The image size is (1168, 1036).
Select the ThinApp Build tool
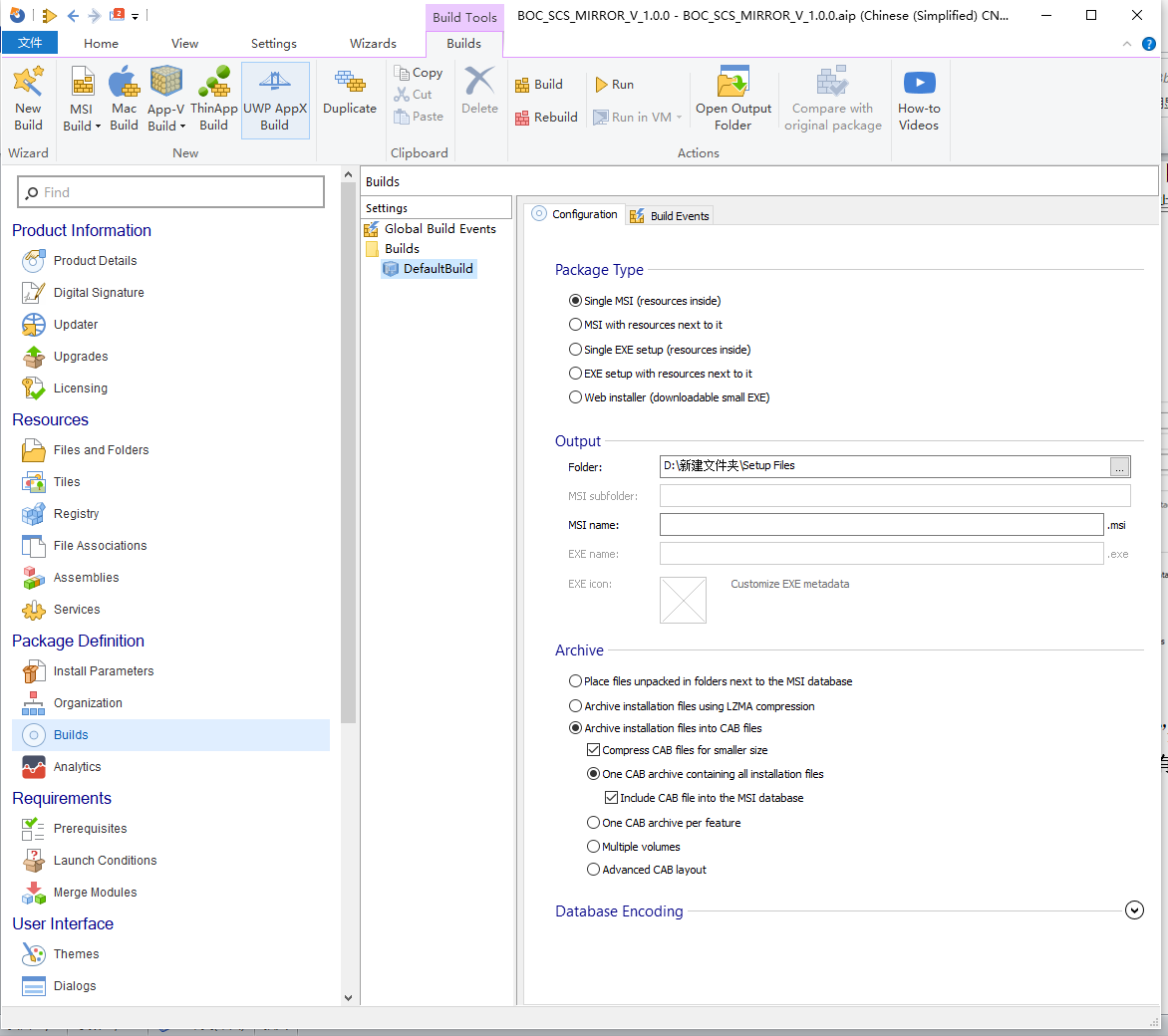[214, 95]
